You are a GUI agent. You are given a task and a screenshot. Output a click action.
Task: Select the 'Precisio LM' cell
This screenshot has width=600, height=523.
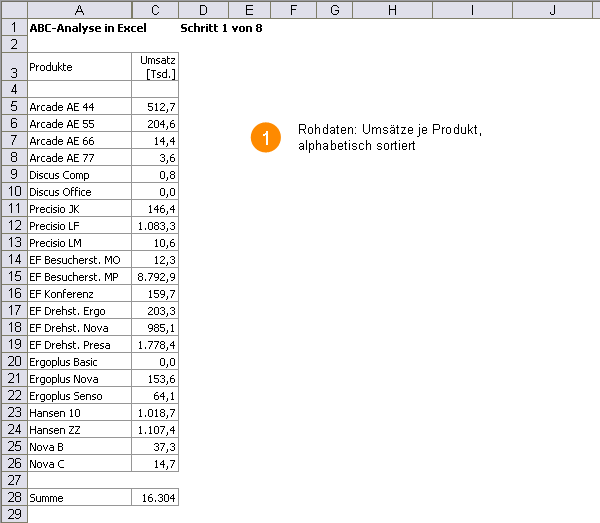tap(80, 243)
